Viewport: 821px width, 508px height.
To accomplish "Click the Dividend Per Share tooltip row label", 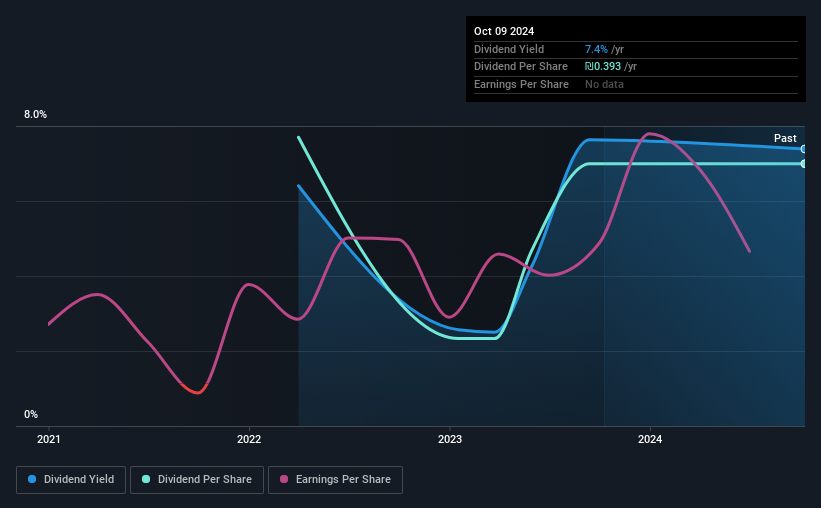I will pos(520,67).
